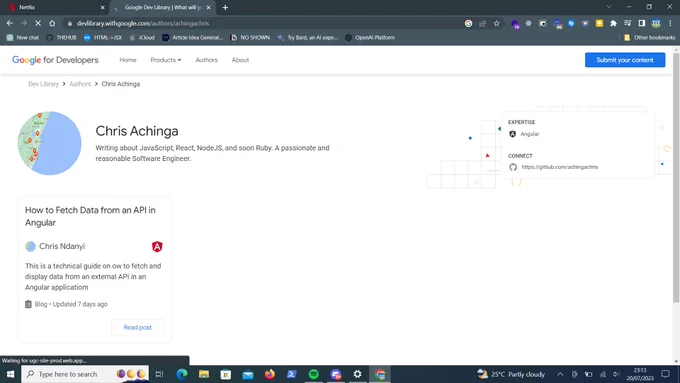
Task: Open the Windows Start menu
Action: (x=10, y=374)
